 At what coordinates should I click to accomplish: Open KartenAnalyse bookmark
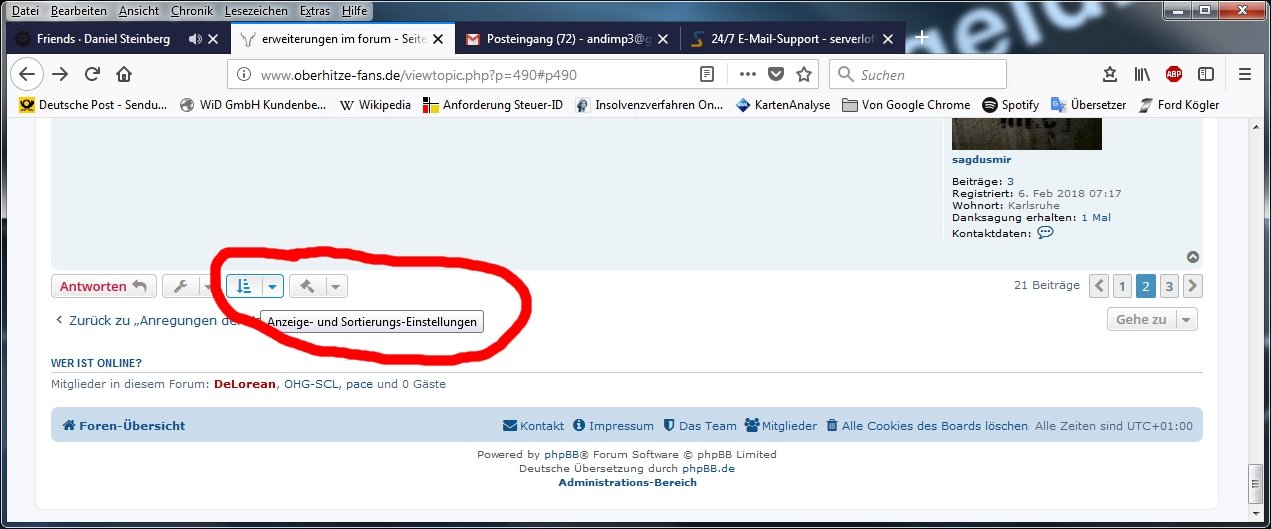tap(783, 105)
